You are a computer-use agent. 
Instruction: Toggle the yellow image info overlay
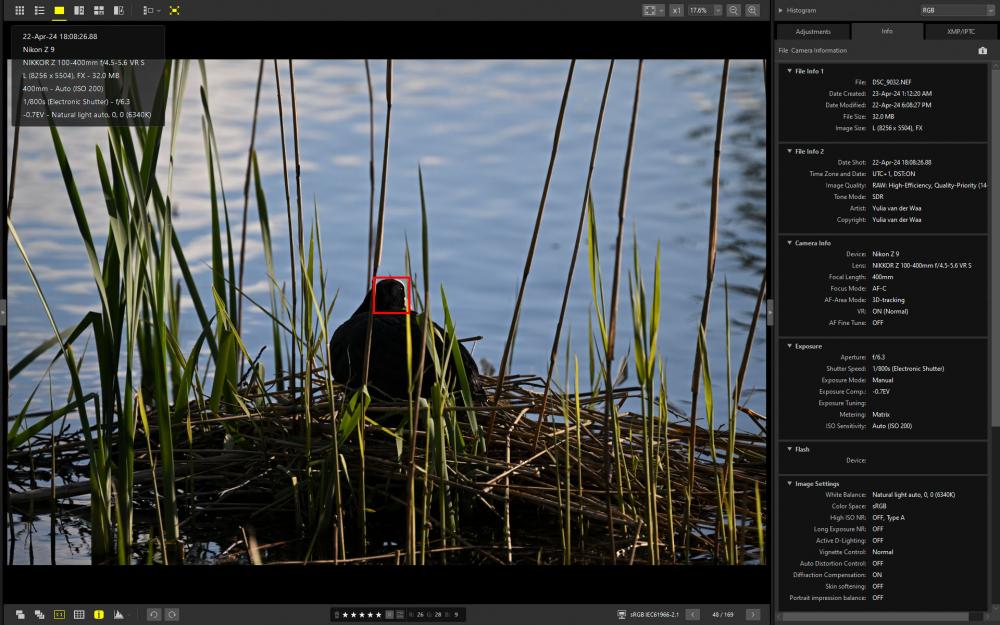pyautogui.click(x=99, y=614)
